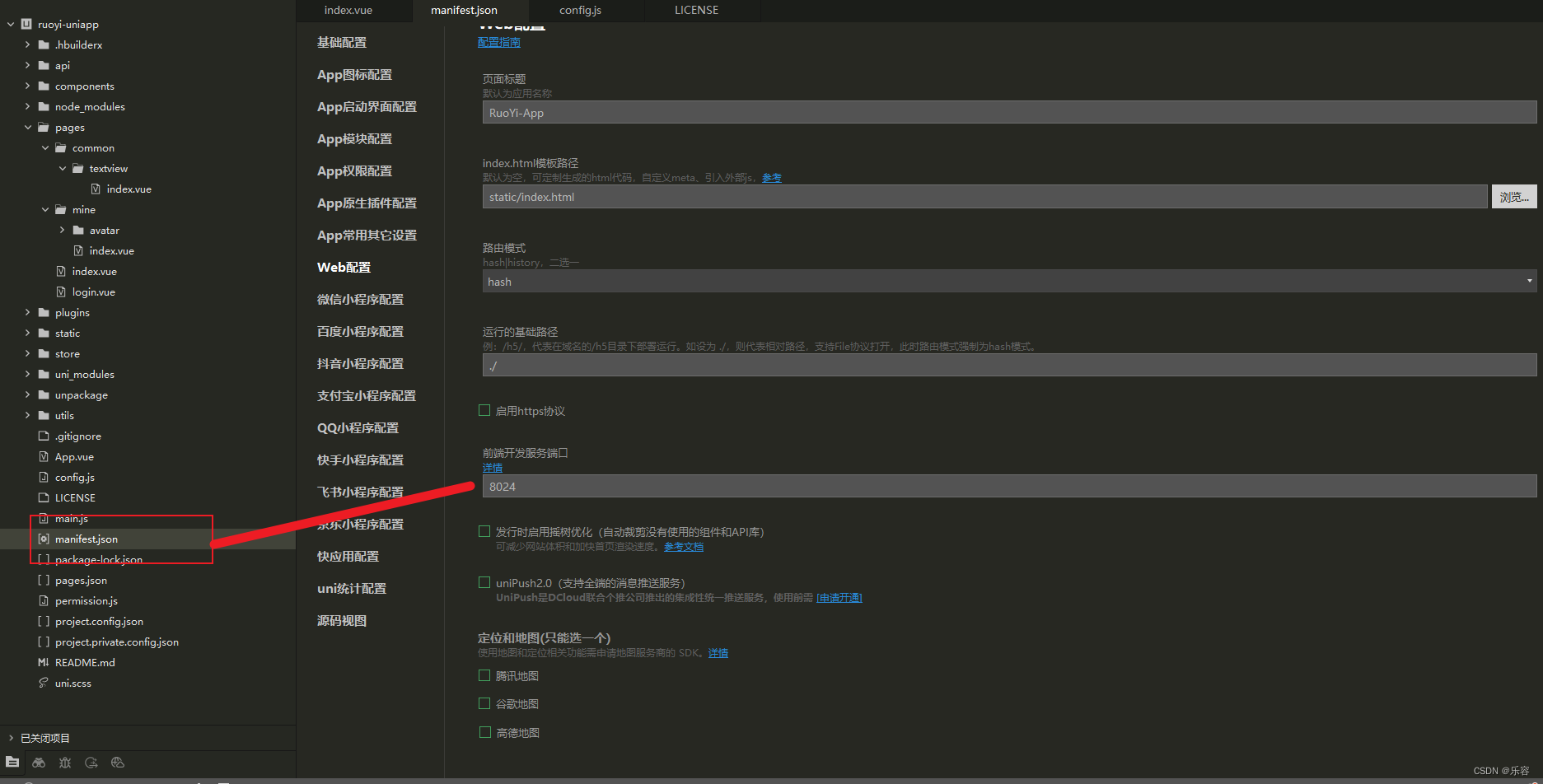
Task: Click the markdown icon beside README.md
Action: point(44,662)
